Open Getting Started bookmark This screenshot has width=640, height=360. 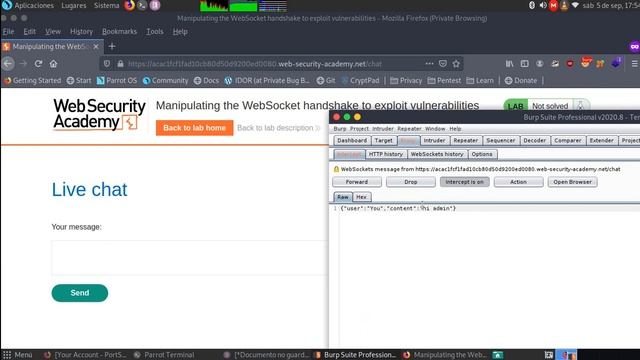(32, 80)
